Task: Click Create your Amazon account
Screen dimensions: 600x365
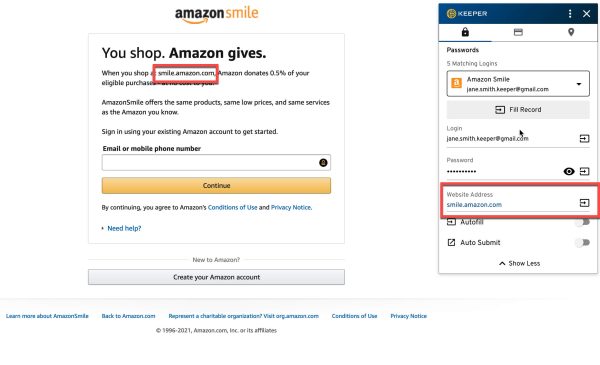Action: (216, 277)
